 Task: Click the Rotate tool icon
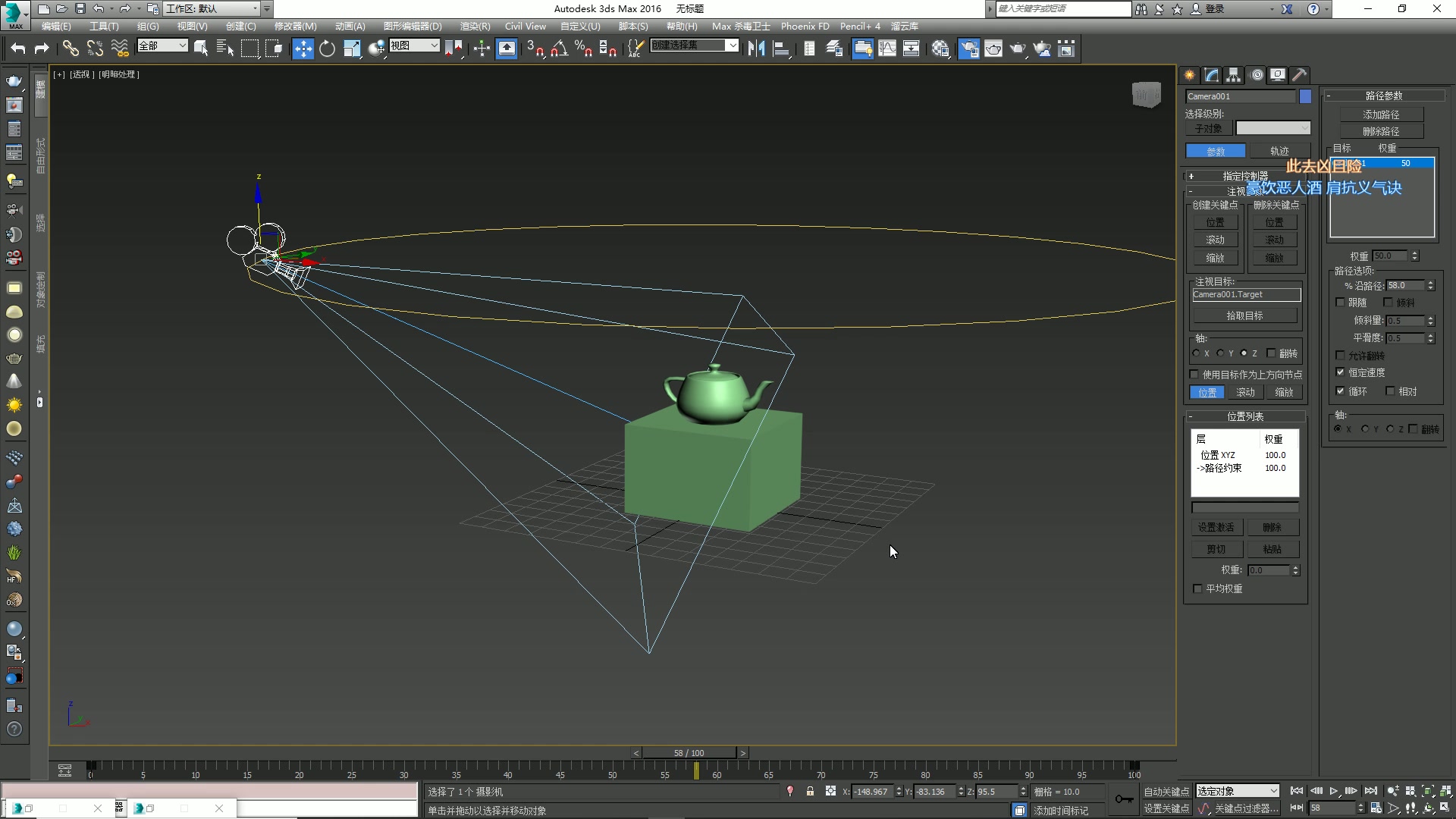point(327,49)
